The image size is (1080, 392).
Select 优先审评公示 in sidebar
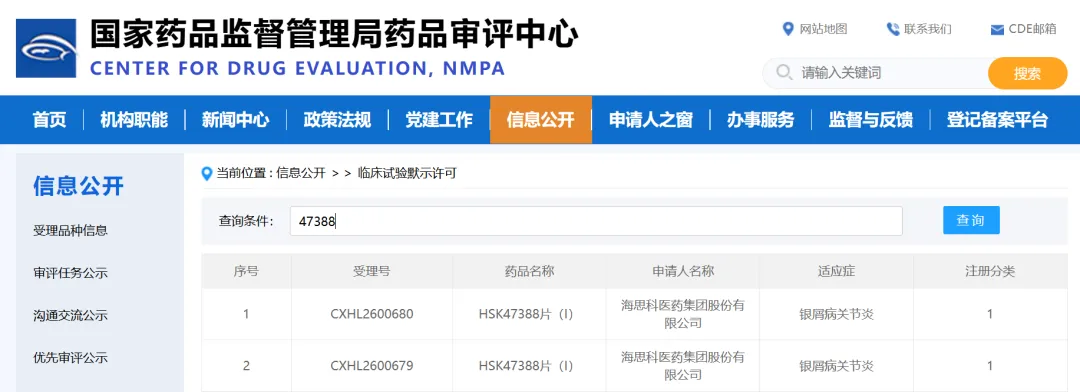pyautogui.click(x=70, y=358)
